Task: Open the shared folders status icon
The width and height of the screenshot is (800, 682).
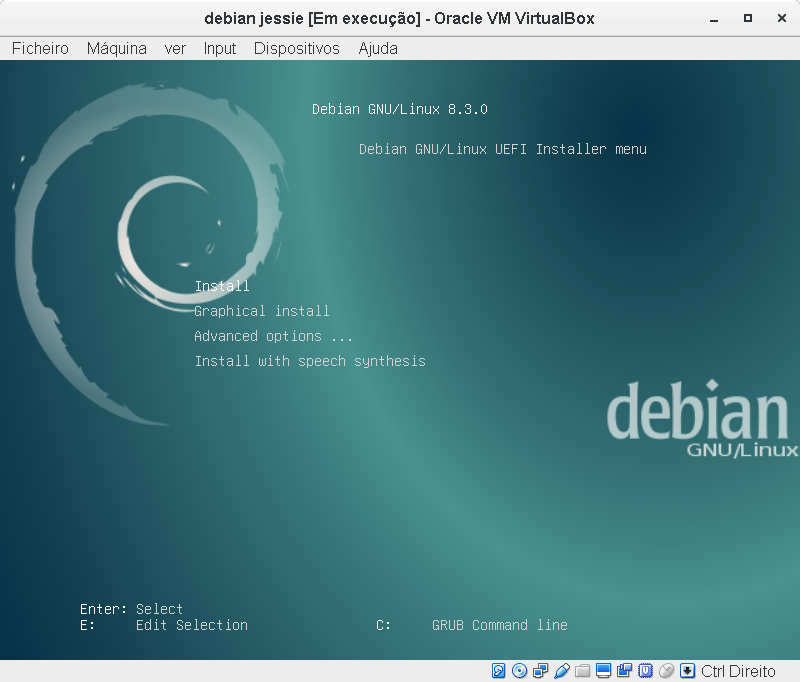Action: (582, 671)
